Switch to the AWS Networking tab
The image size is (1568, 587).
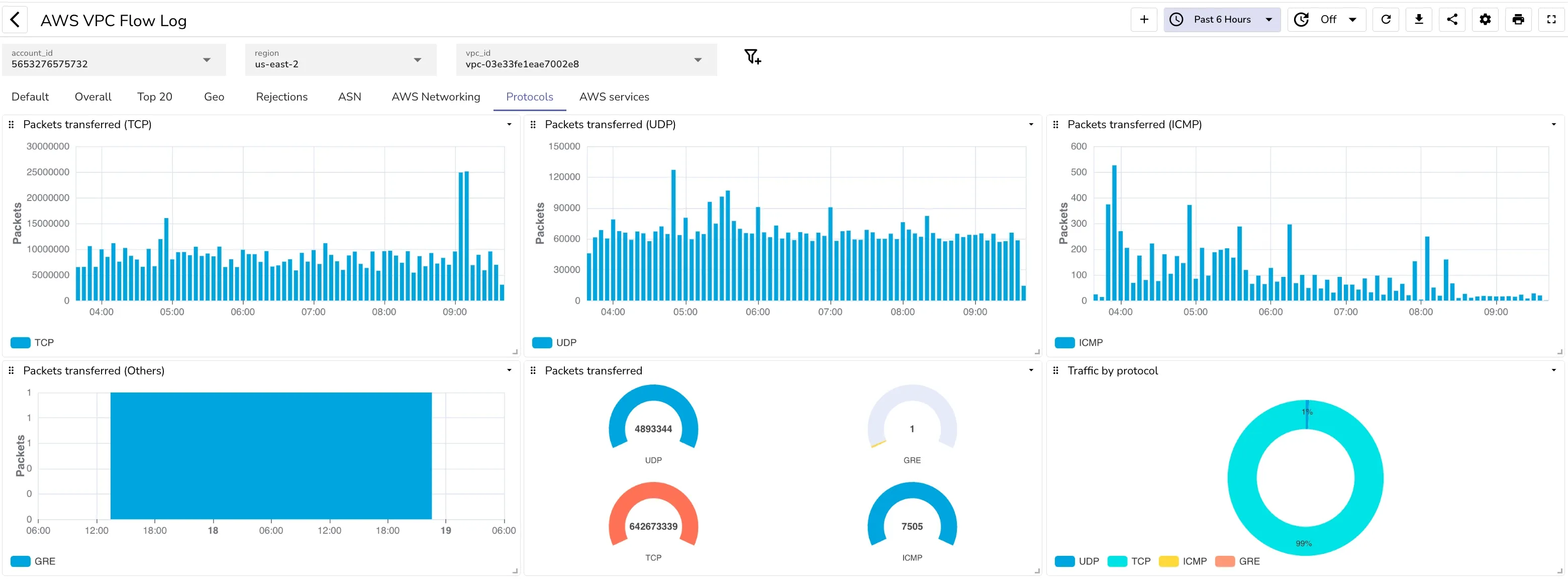click(x=435, y=97)
